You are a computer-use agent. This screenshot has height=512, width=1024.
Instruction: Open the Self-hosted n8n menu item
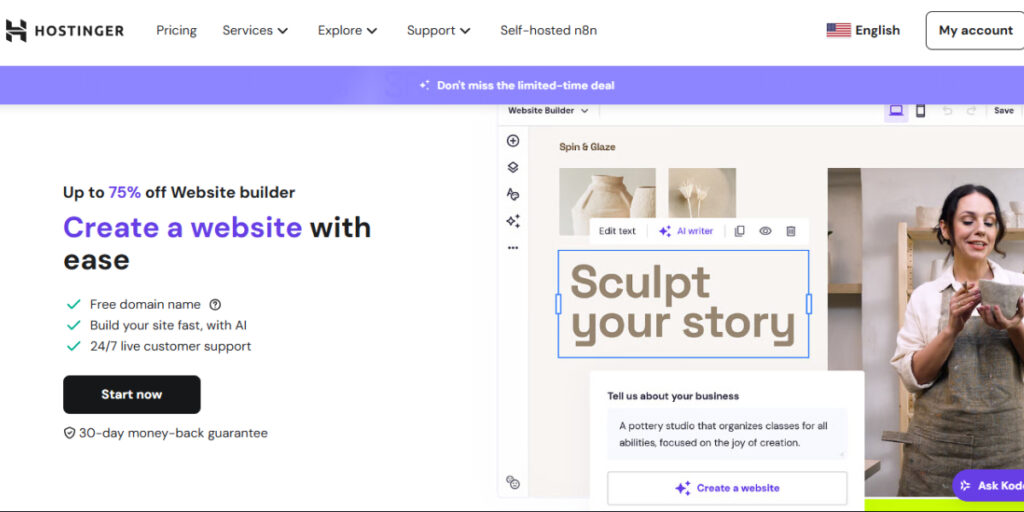tap(548, 30)
